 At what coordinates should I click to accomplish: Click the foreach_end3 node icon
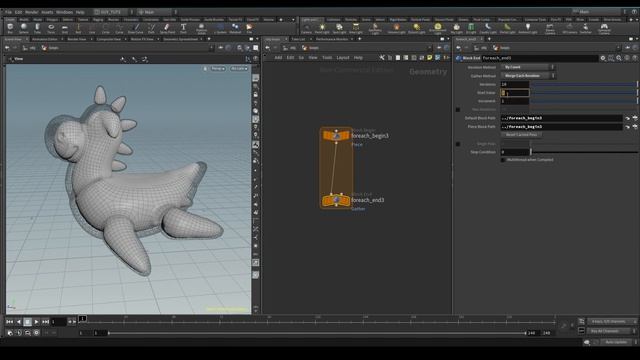click(x=336, y=200)
